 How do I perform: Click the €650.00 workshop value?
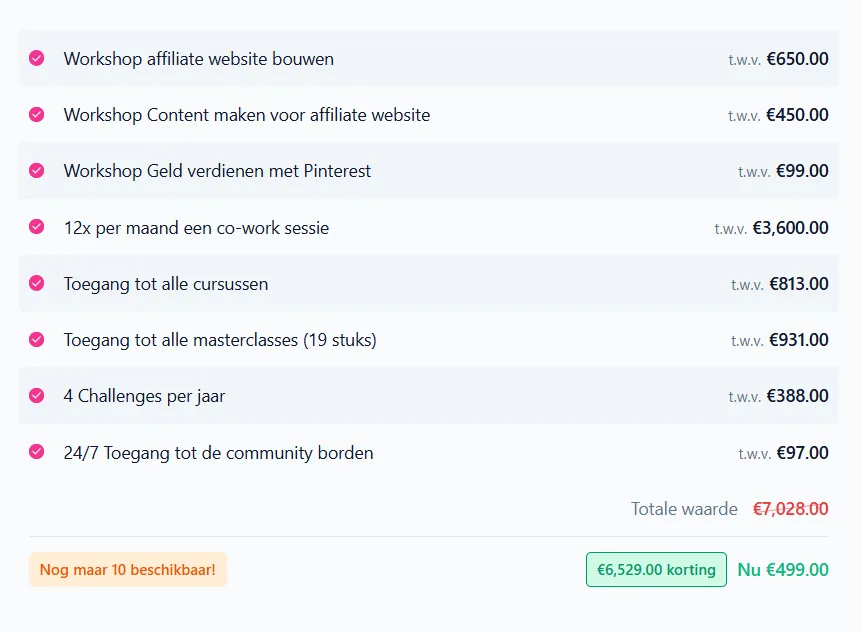pyautogui.click(x=797, y=59)
